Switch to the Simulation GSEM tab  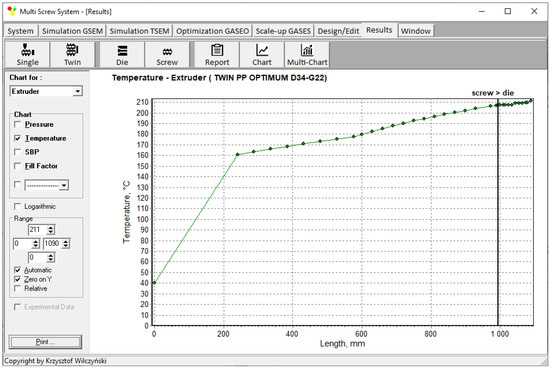pyautogui.click(x=72, y=31)
